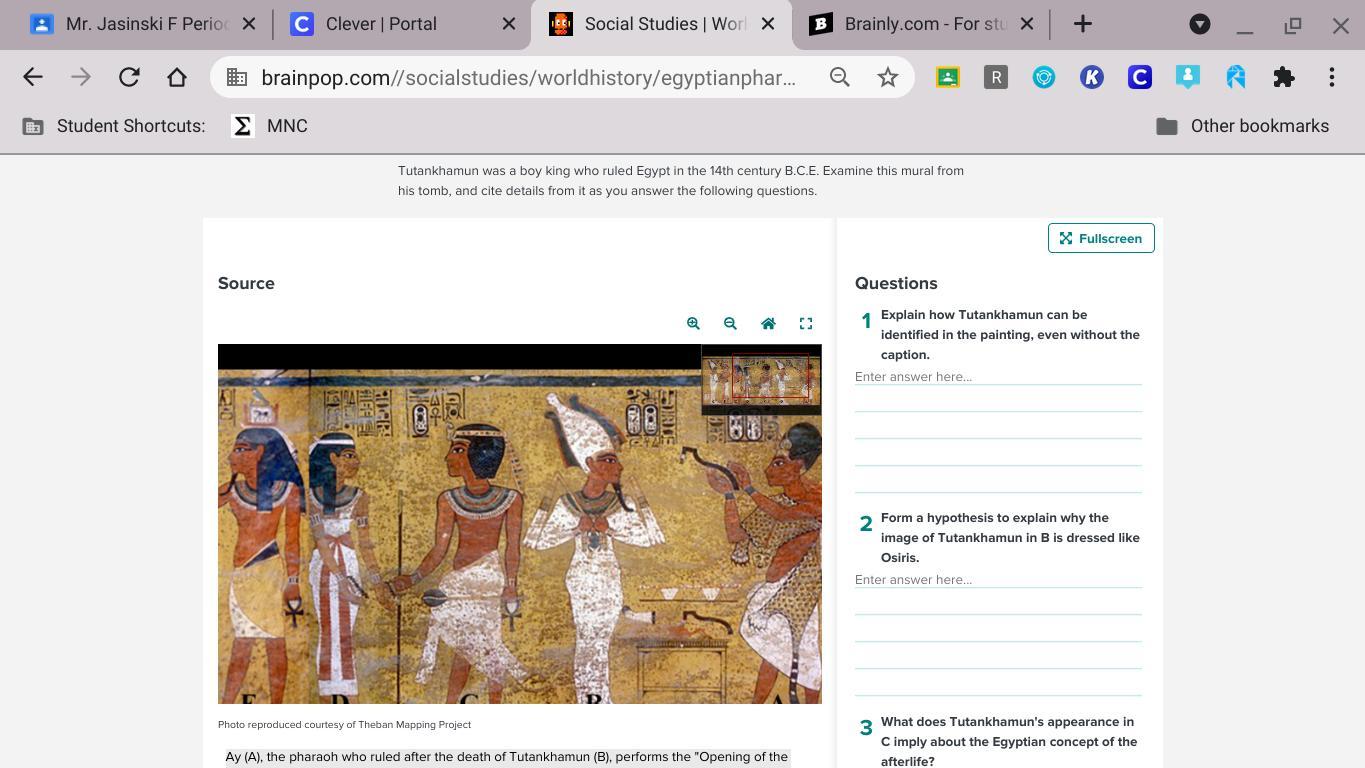Type answer field for question 1
Screen dimensions: 1365x768
coord(997,377)
